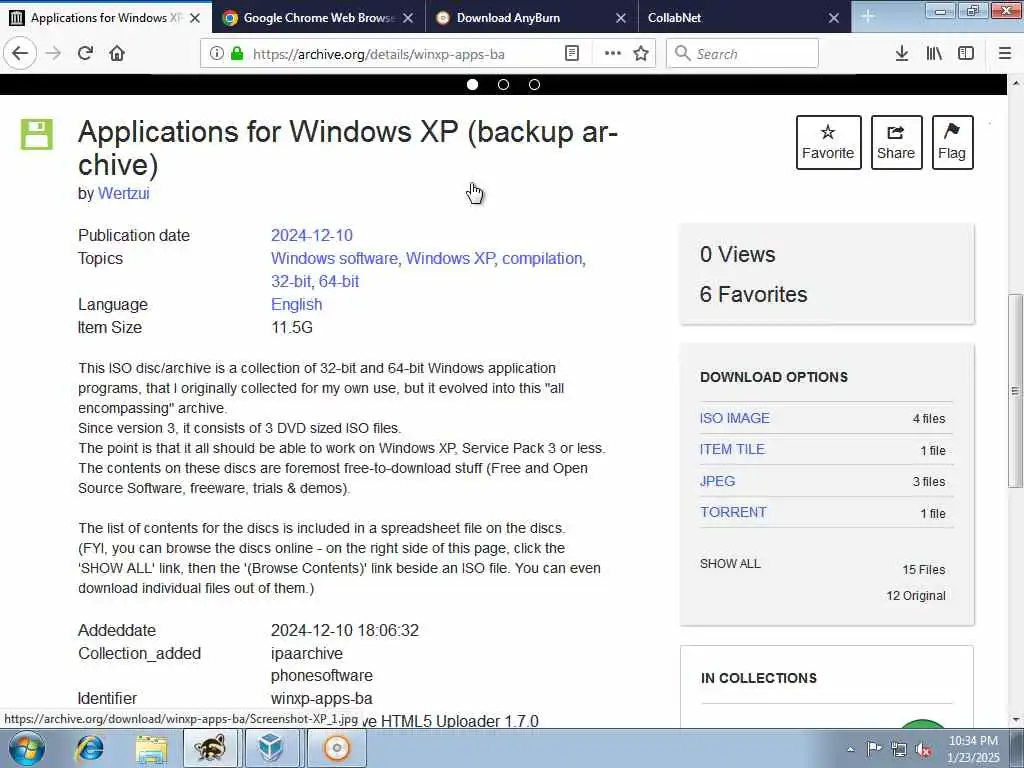Screen dimensions: 1024x768
Task: Close the CollabNet tab
Action: (834, 18)
